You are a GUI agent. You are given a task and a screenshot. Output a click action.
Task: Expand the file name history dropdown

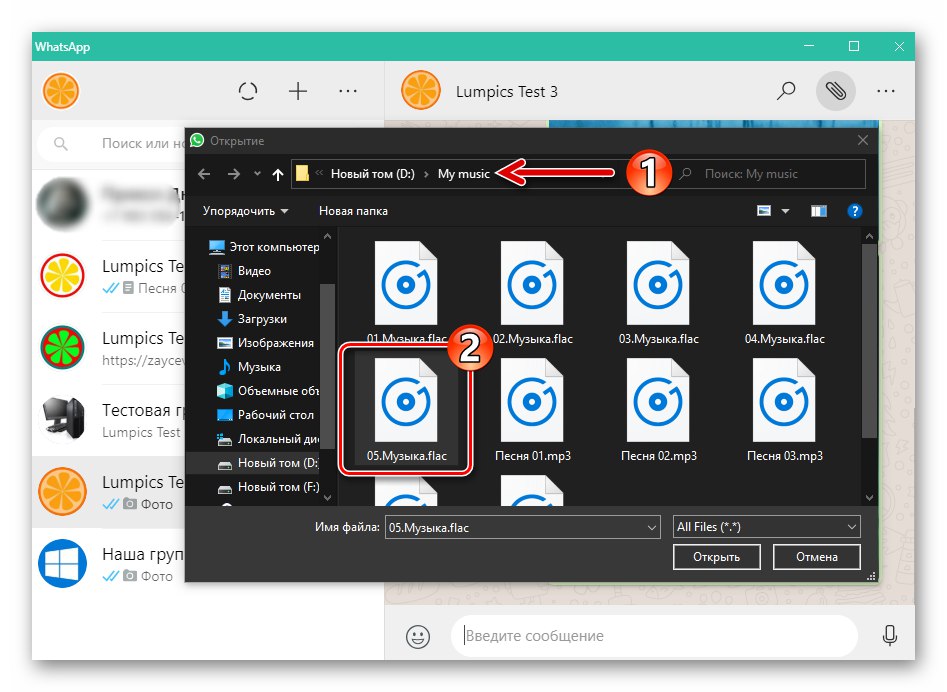652,527
